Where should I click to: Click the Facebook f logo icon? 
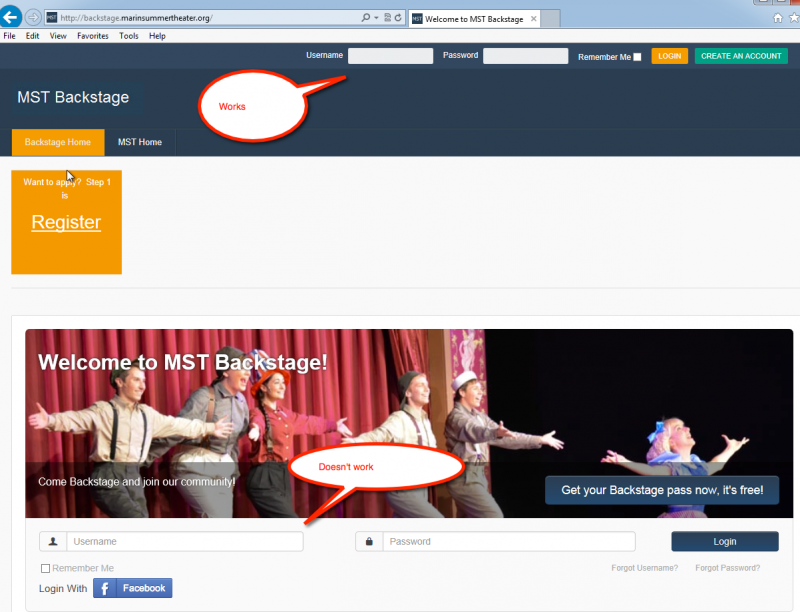[105, 588]
